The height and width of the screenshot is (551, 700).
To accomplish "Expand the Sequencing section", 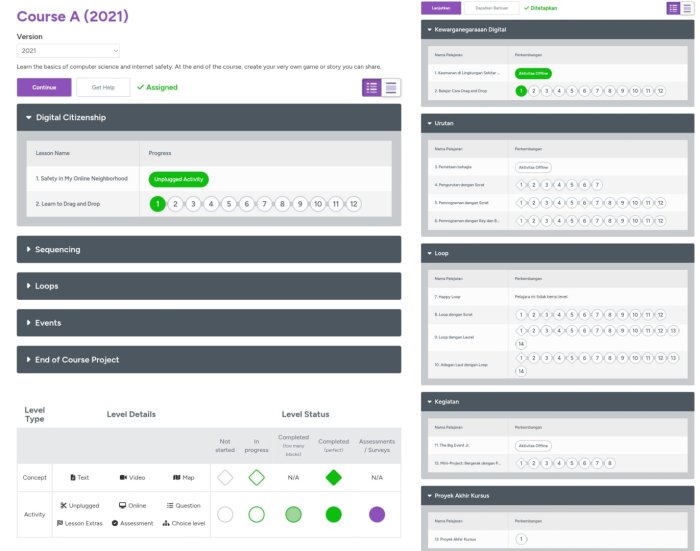I will [208, 249].
